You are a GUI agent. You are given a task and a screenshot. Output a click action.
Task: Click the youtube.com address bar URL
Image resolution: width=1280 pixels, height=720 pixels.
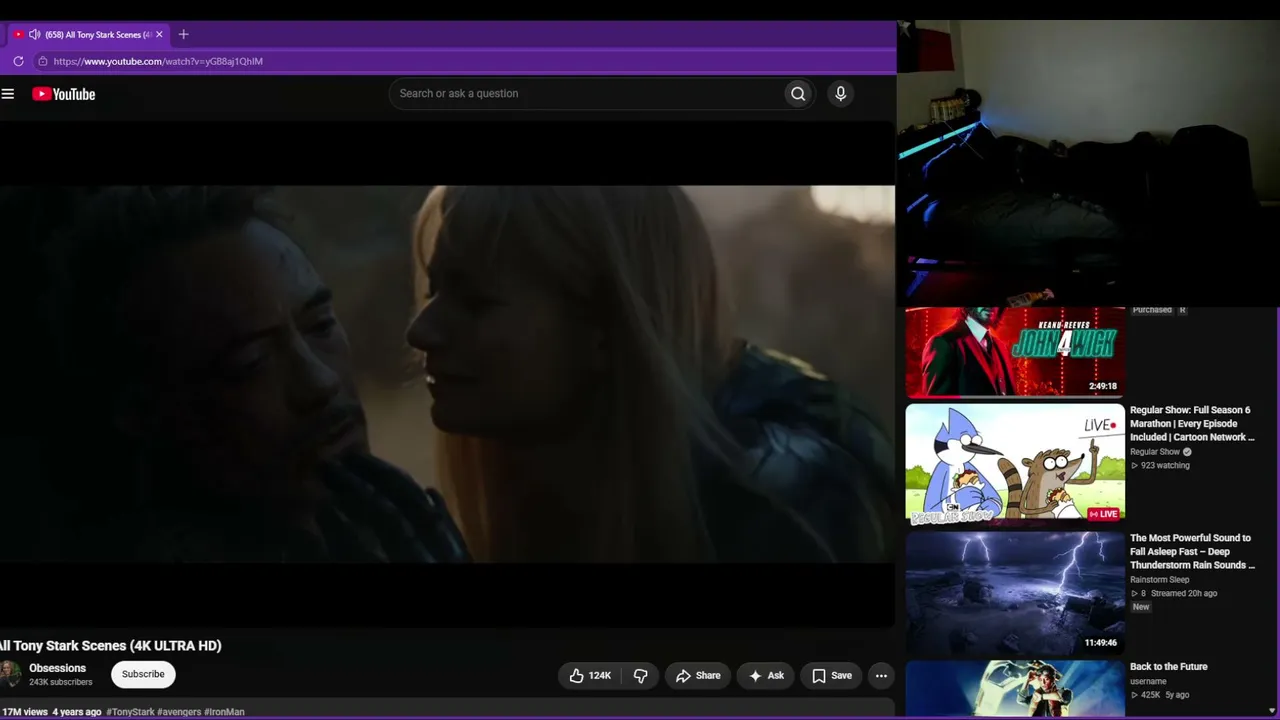(x=158, y=61)
